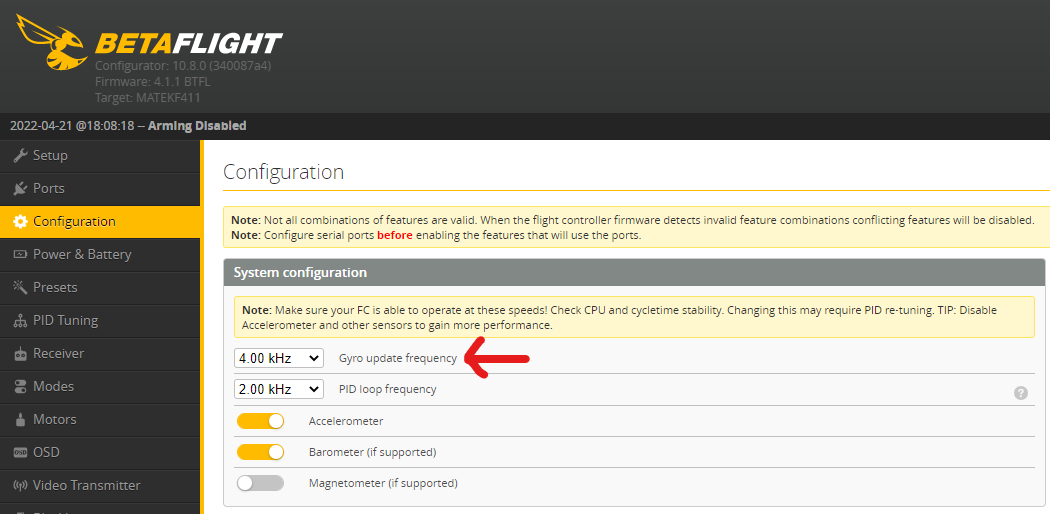Turn off the Barometer switch
Image resolution: width=1050 pixels, height=514 pixels.
pos(260,452)
